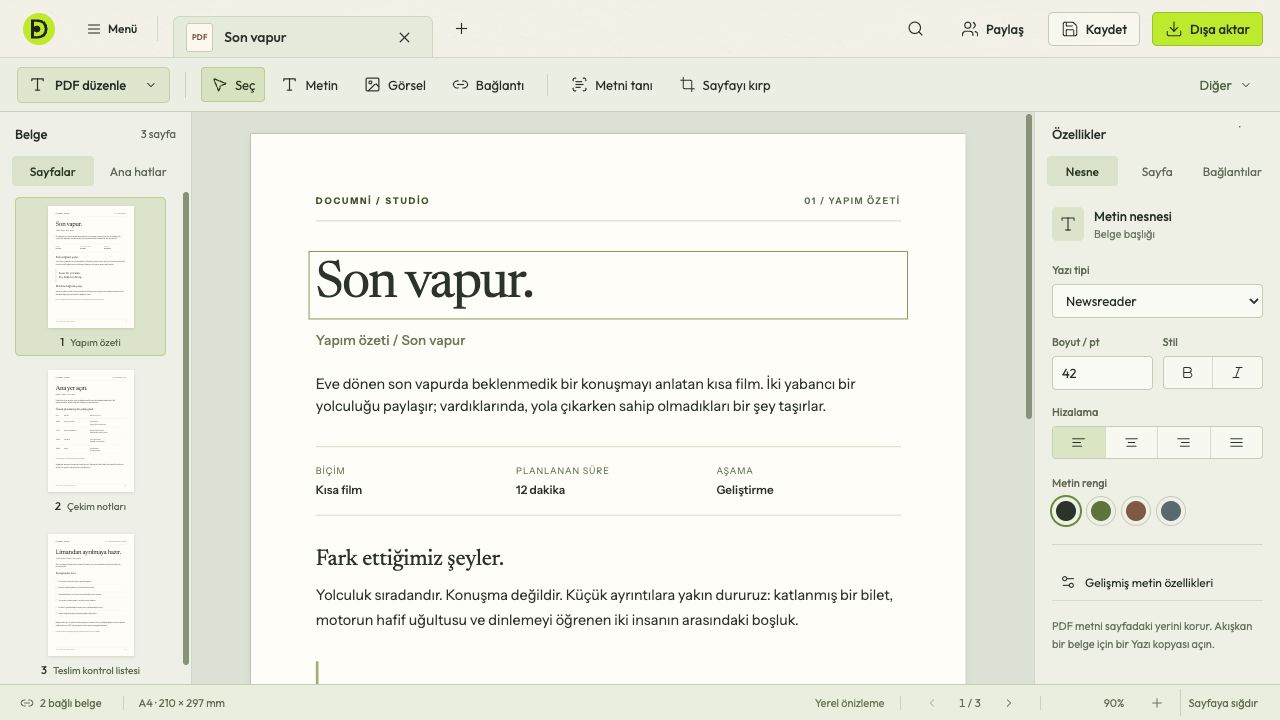Screen dimensions: 1280x720
Task: Switch to Ana hatlar tab
Action: [138, 171]
